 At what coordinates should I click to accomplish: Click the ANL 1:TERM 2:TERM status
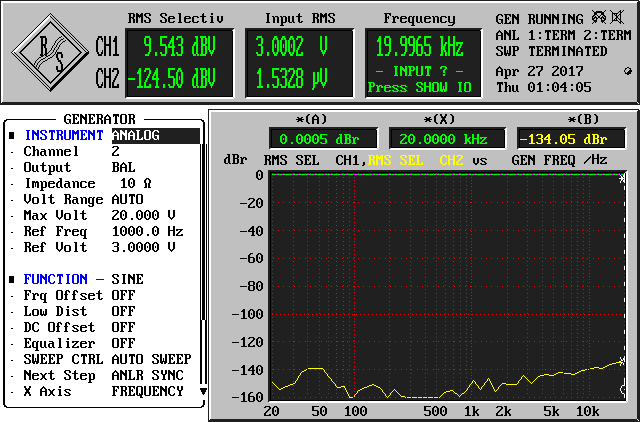coord(563,35)
